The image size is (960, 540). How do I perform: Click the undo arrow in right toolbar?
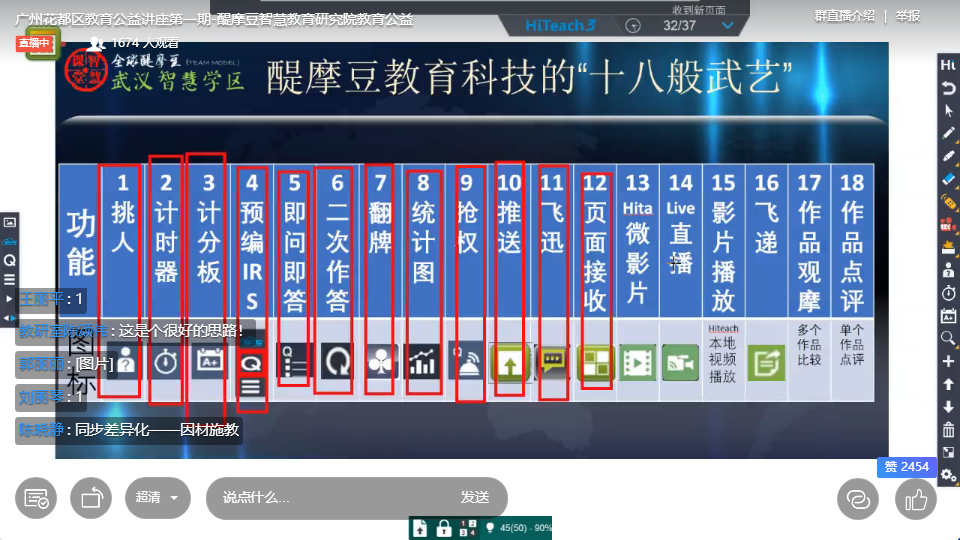[949, 88]
